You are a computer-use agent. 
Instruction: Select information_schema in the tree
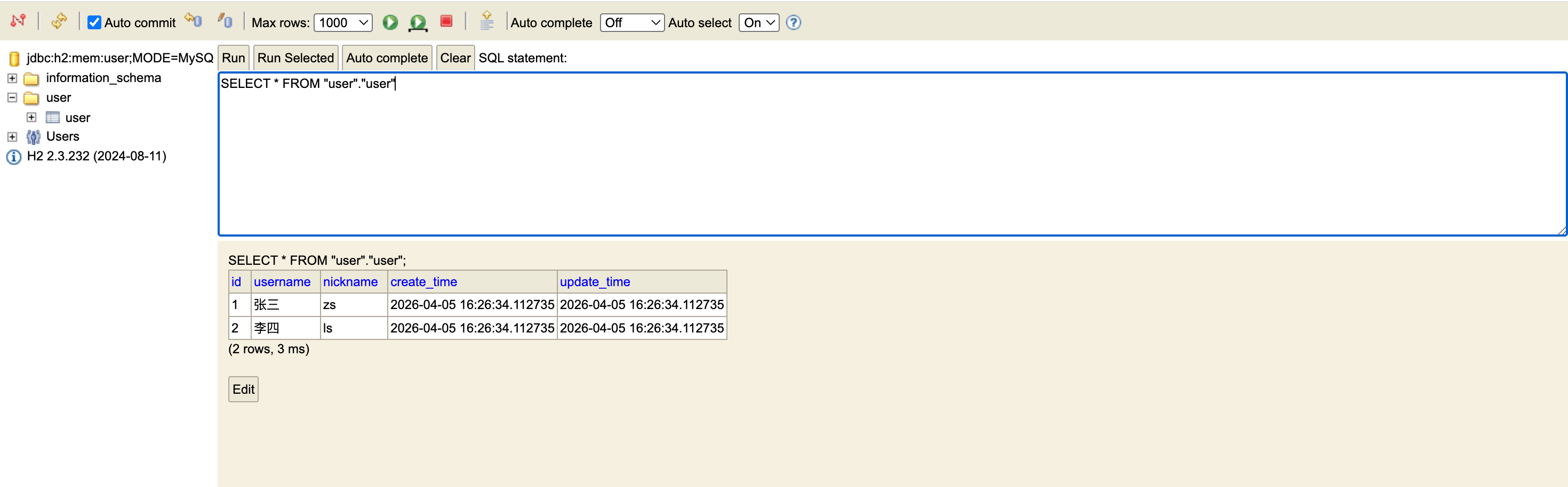[103, 78]
